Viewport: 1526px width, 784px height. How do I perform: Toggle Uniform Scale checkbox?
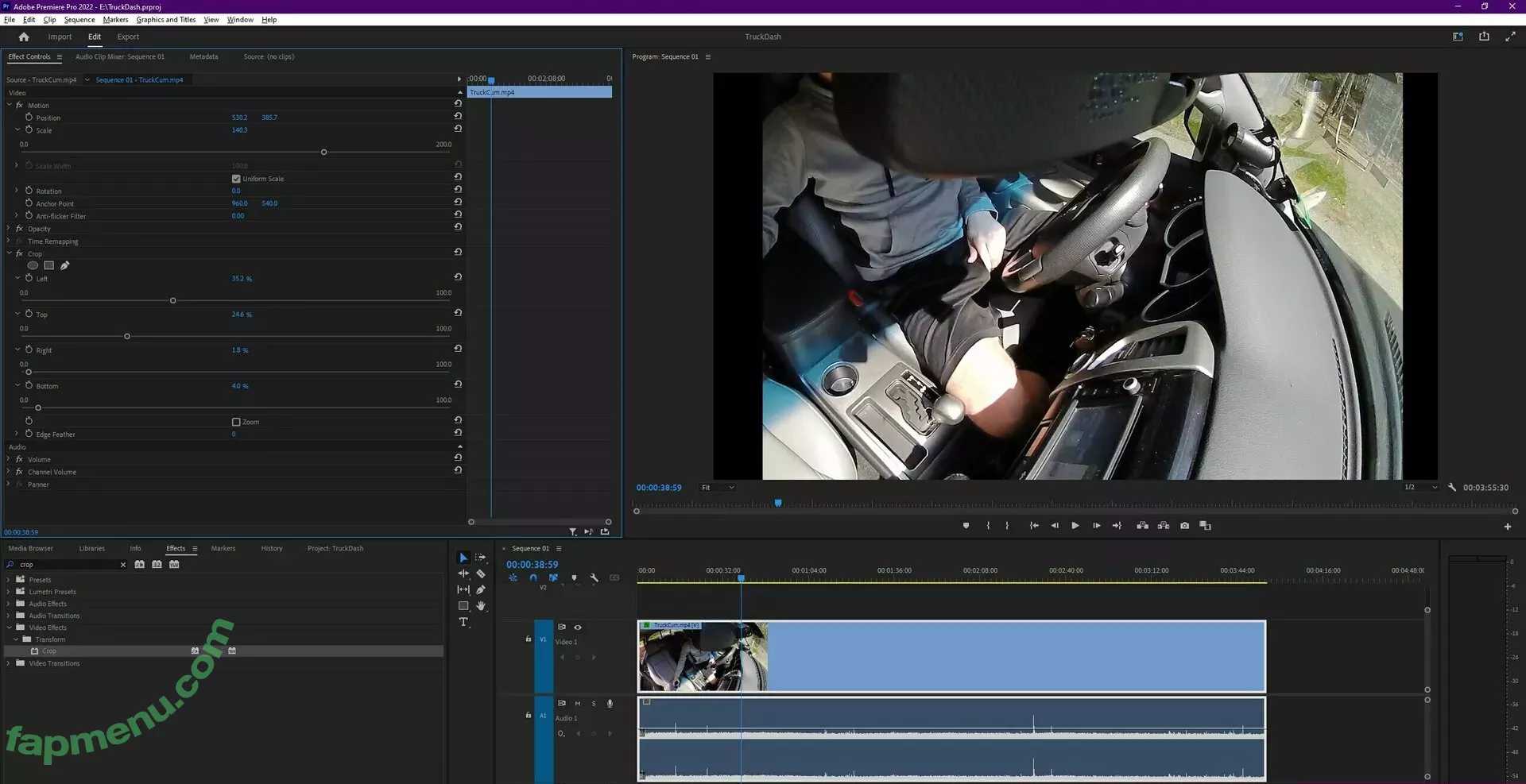click(x=236, y=179)
